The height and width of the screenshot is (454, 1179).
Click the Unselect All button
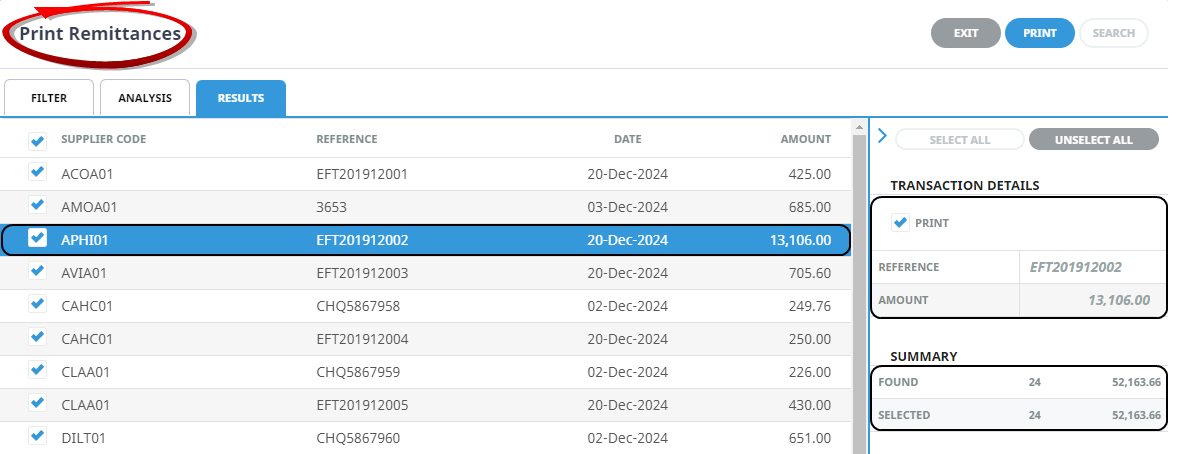[x=1093, y=140]
